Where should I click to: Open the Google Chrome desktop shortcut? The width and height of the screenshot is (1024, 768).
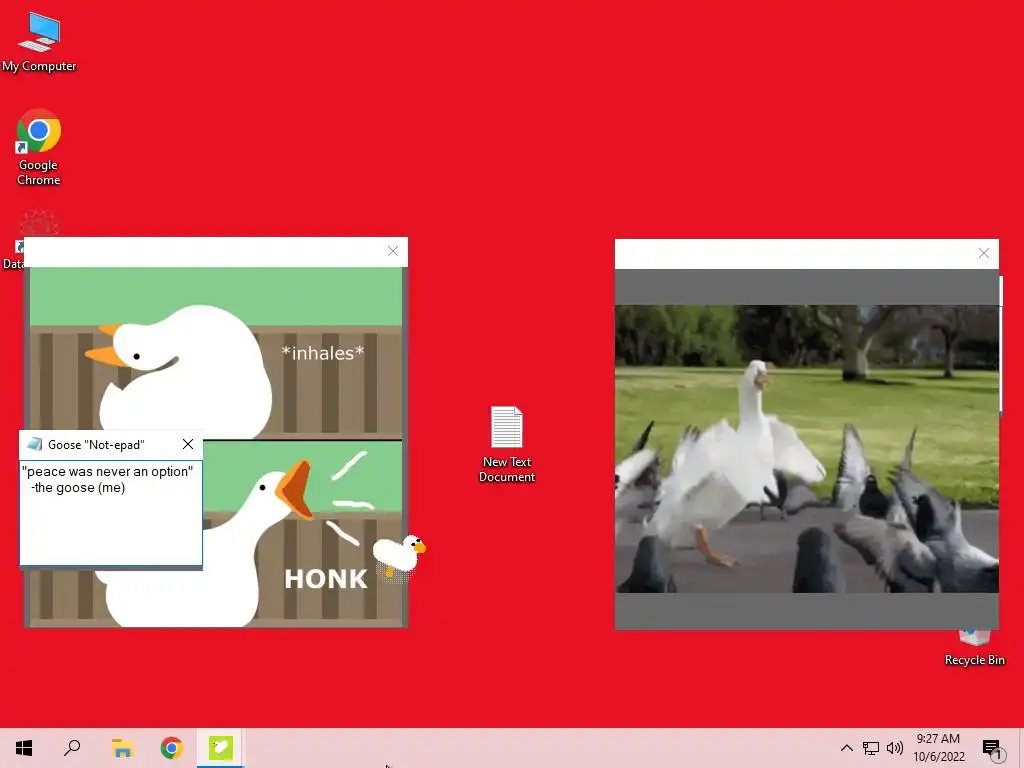click(x=39, y=148)
